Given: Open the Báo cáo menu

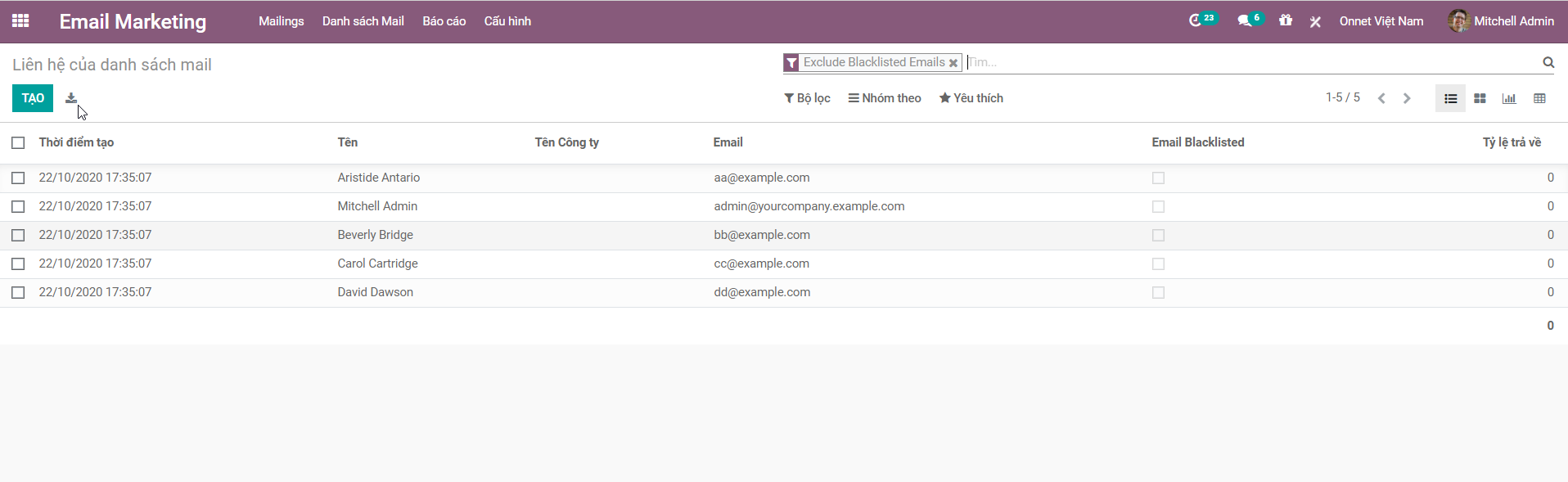Looking at the screenshot, I should pyautogui.click(x=444, y=21).
